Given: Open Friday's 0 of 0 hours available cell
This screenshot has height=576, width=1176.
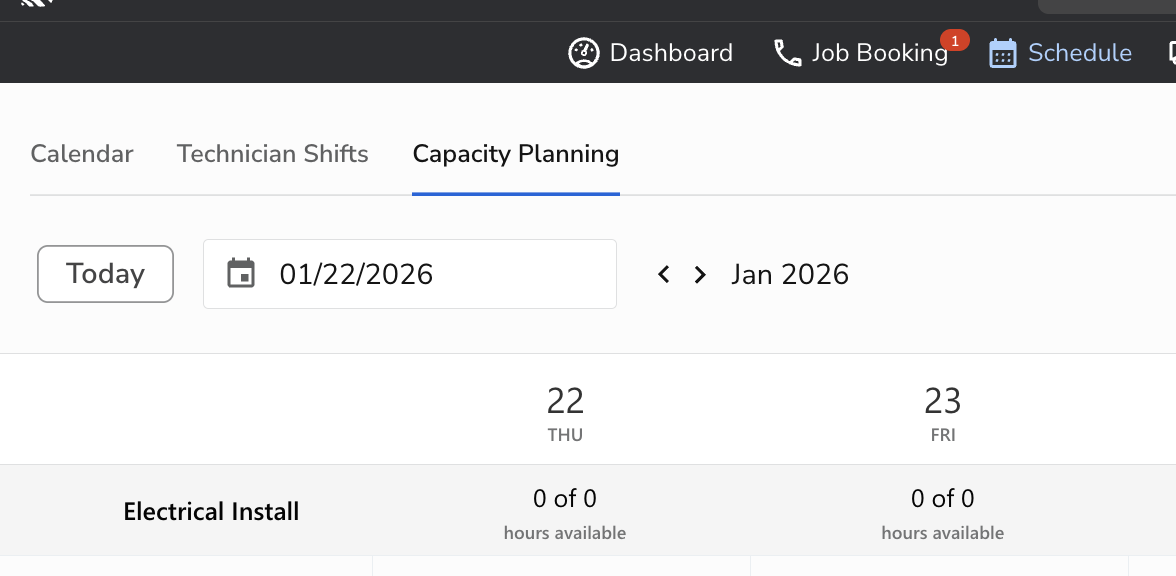Looking at the screenshot, I should tap(942, 512).
